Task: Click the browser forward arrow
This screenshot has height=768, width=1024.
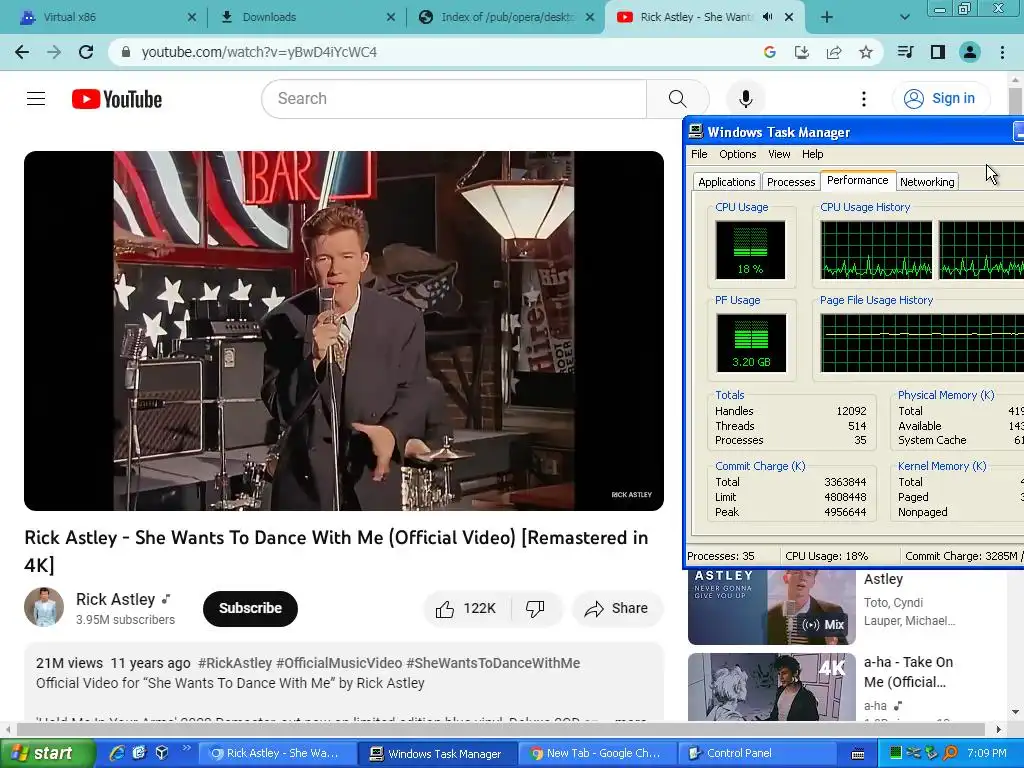Action: pyautogui.click(x=54, y=52)
